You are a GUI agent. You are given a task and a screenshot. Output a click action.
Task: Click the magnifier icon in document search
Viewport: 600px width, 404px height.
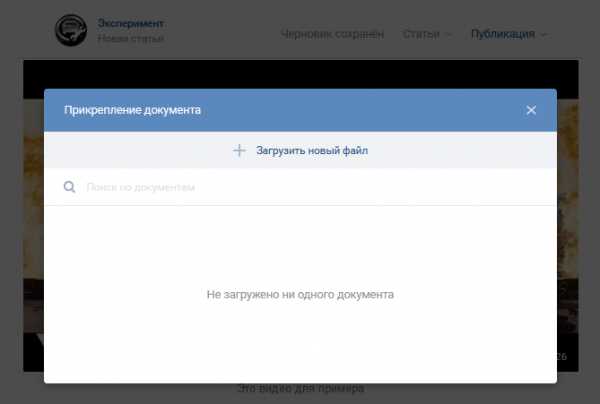(69, 187)
